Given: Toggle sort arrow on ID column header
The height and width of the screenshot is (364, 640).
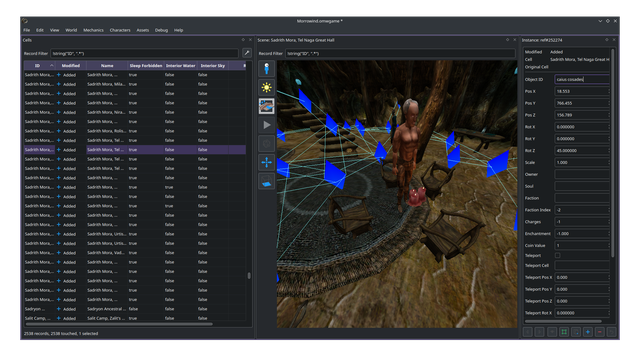Looking at the screenshot, I should (52, 66).
